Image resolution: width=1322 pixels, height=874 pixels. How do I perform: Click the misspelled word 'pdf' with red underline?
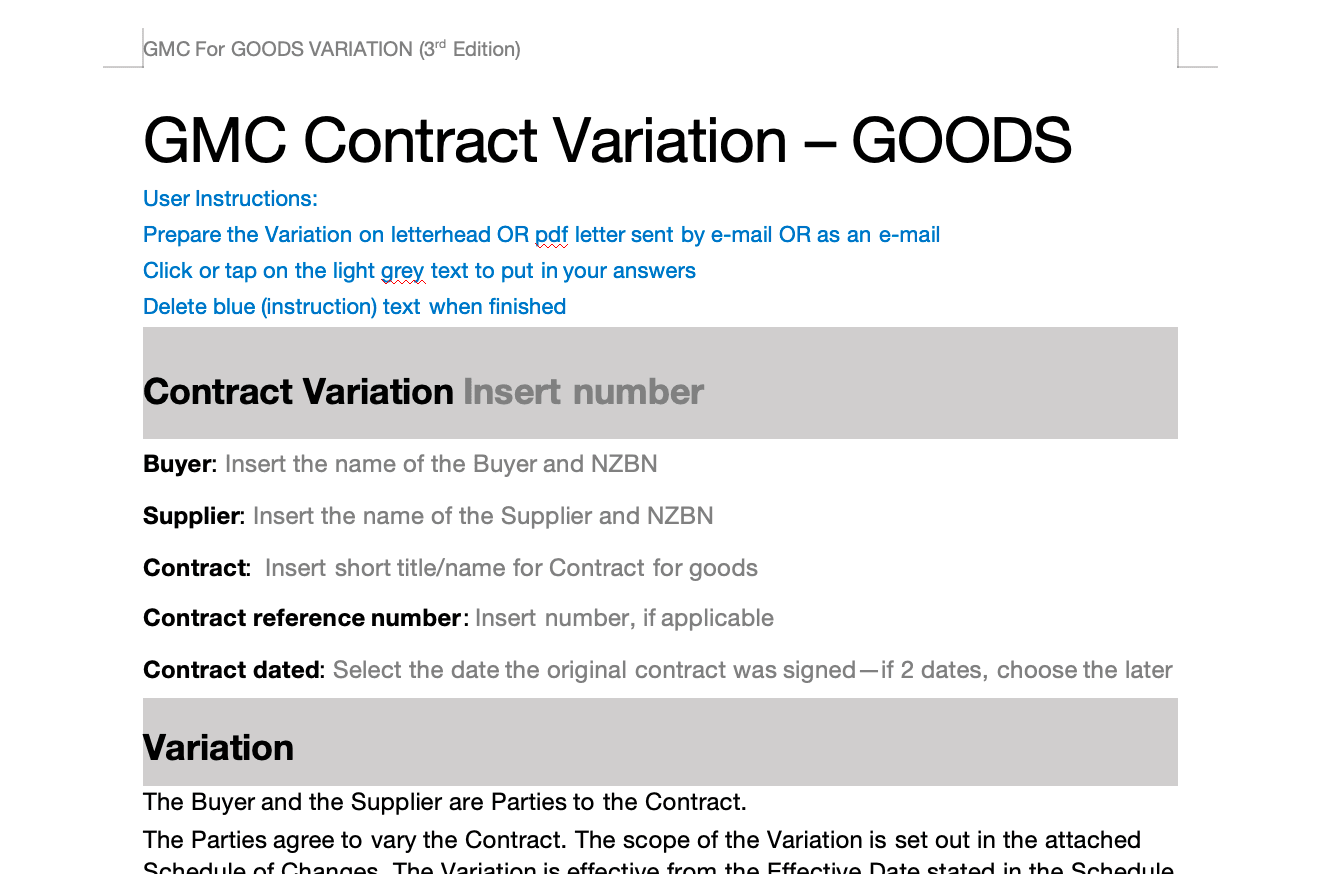pos(551,236)
